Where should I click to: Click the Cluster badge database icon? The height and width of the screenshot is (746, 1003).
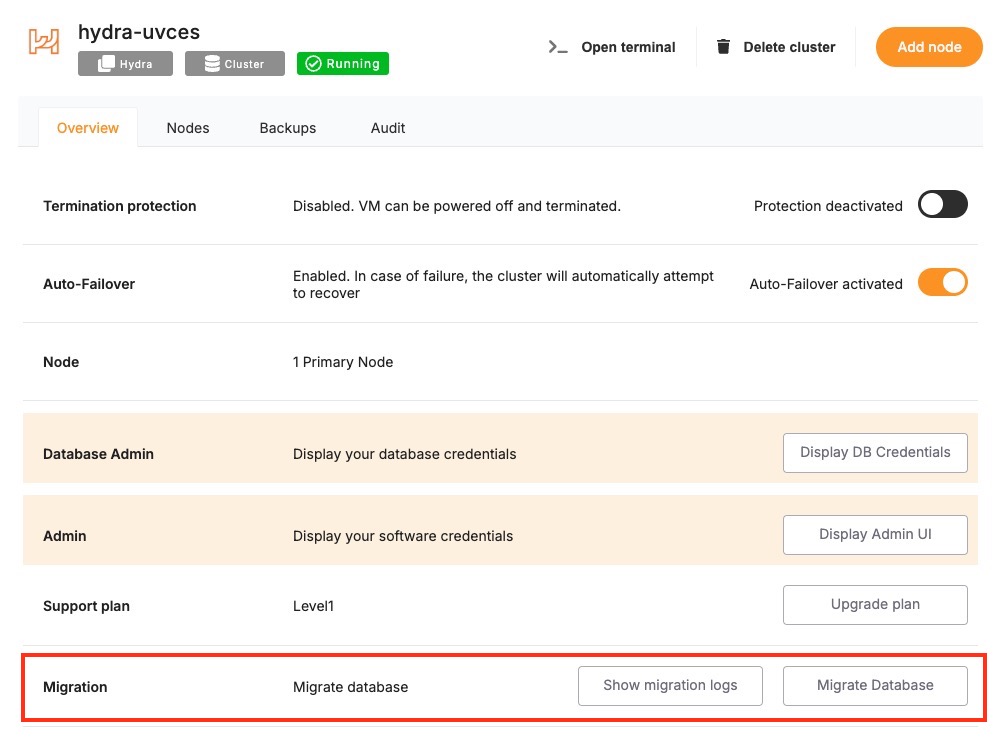tap(212, 64)
